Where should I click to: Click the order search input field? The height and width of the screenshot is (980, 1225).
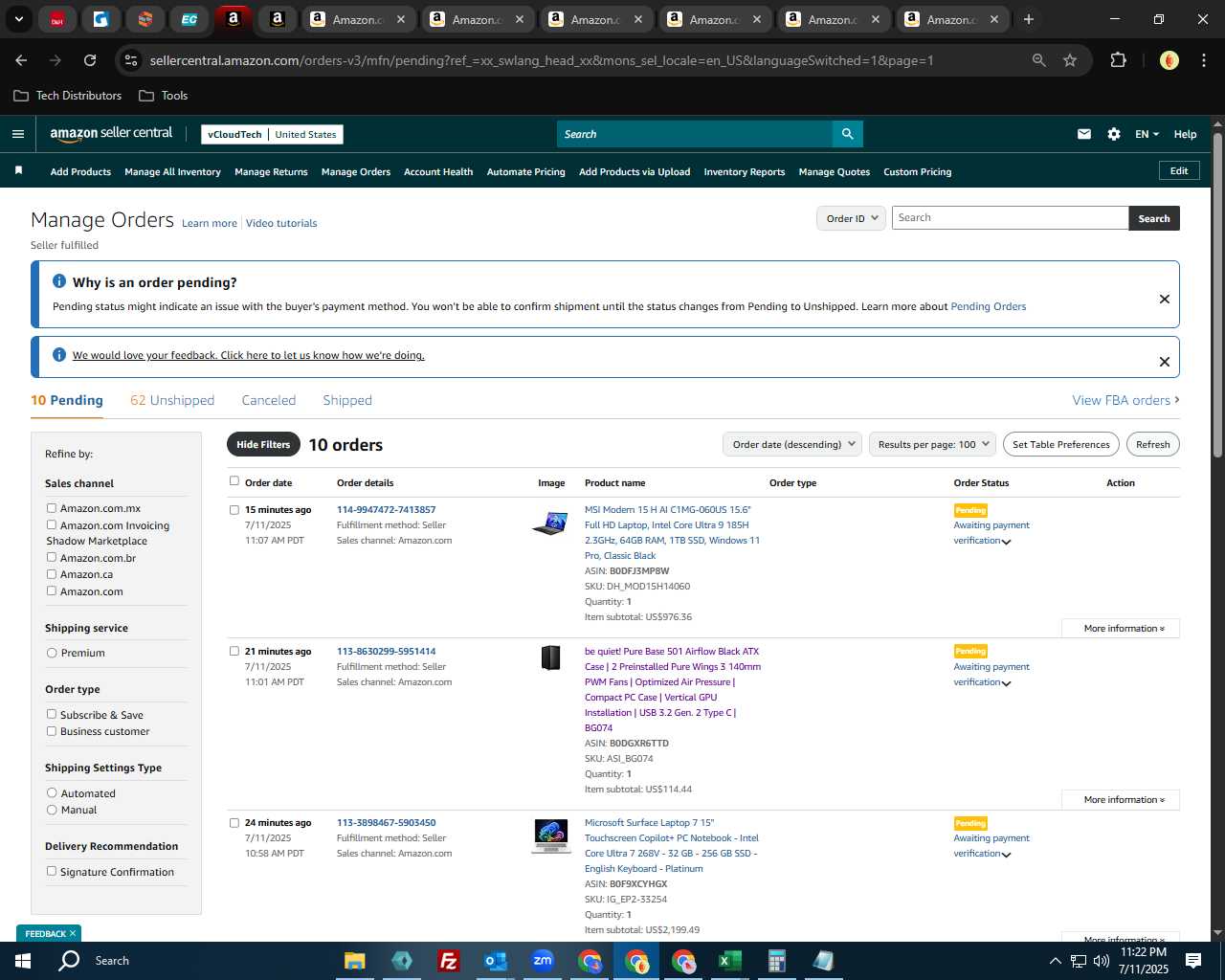(1010, 218)
